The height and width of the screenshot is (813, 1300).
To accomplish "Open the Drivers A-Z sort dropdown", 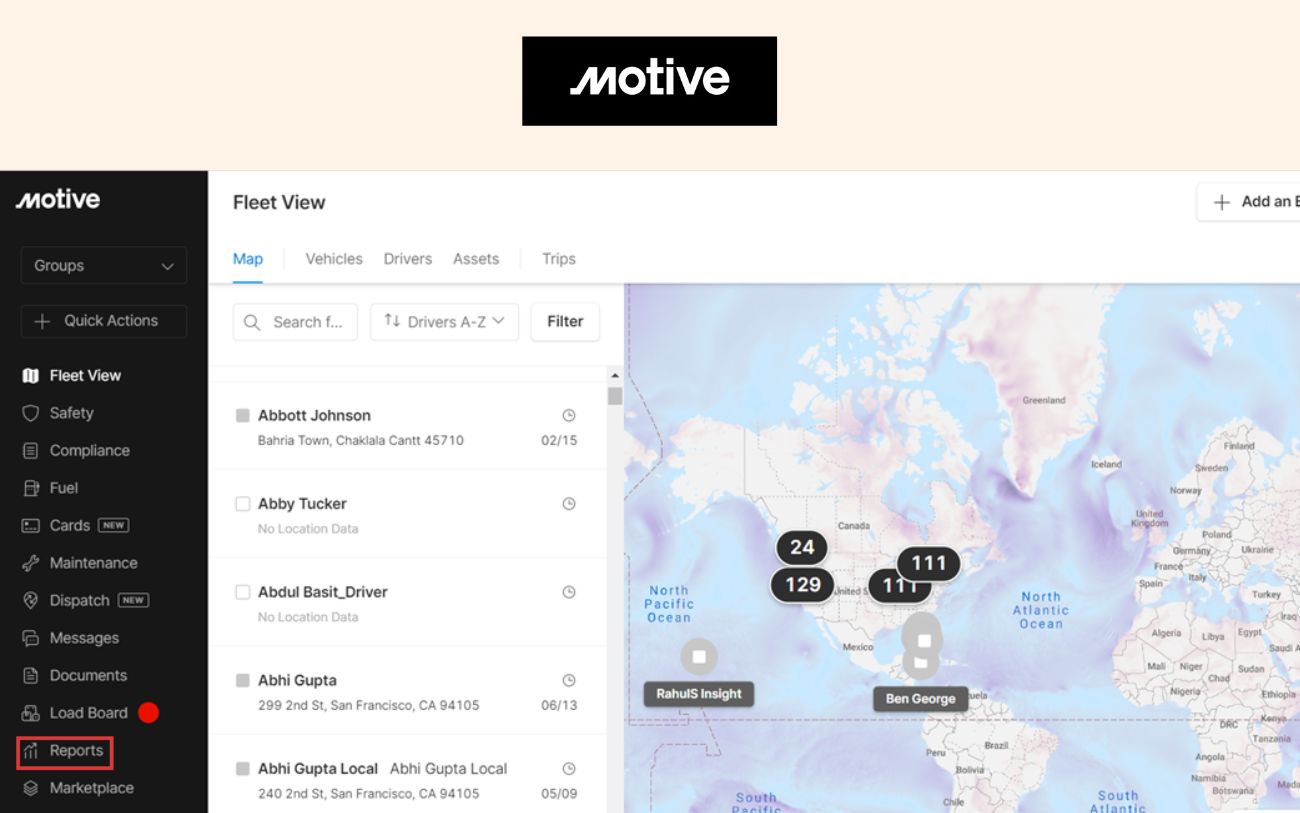I will pyautogui.click(x=444, y=322).
